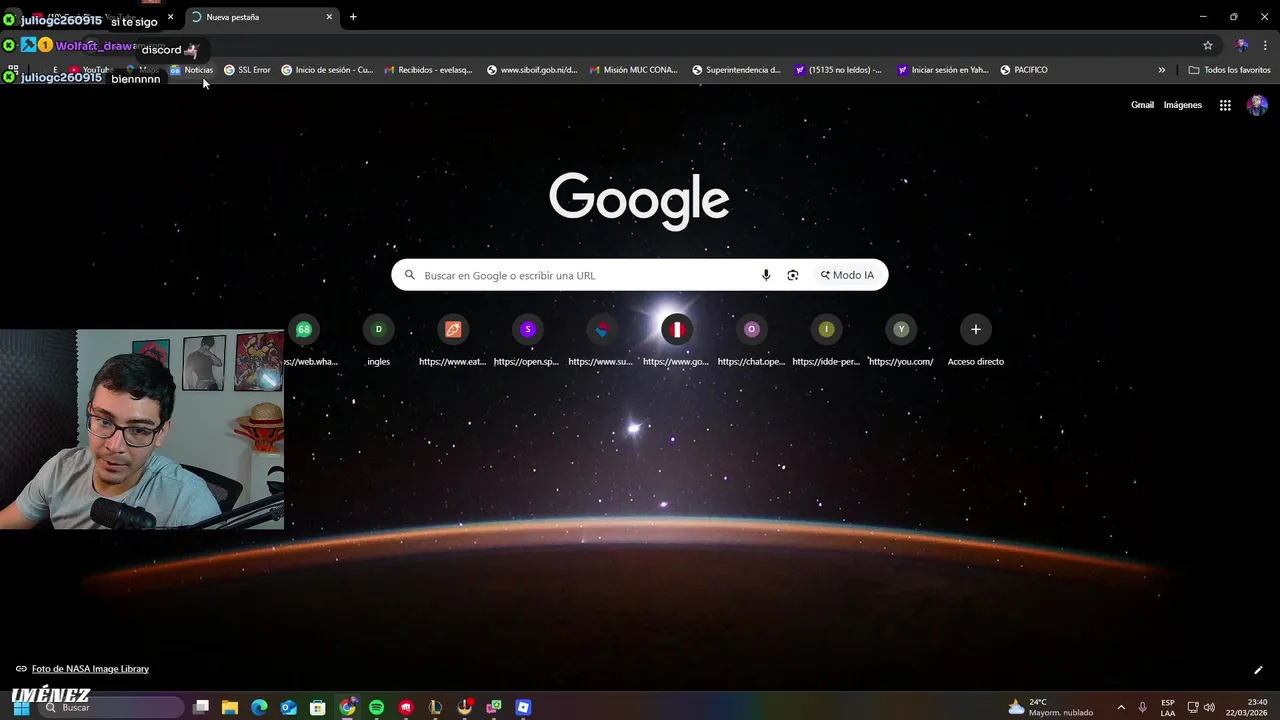
Task: Open the Imágenes link
Action: (1183, 105)
